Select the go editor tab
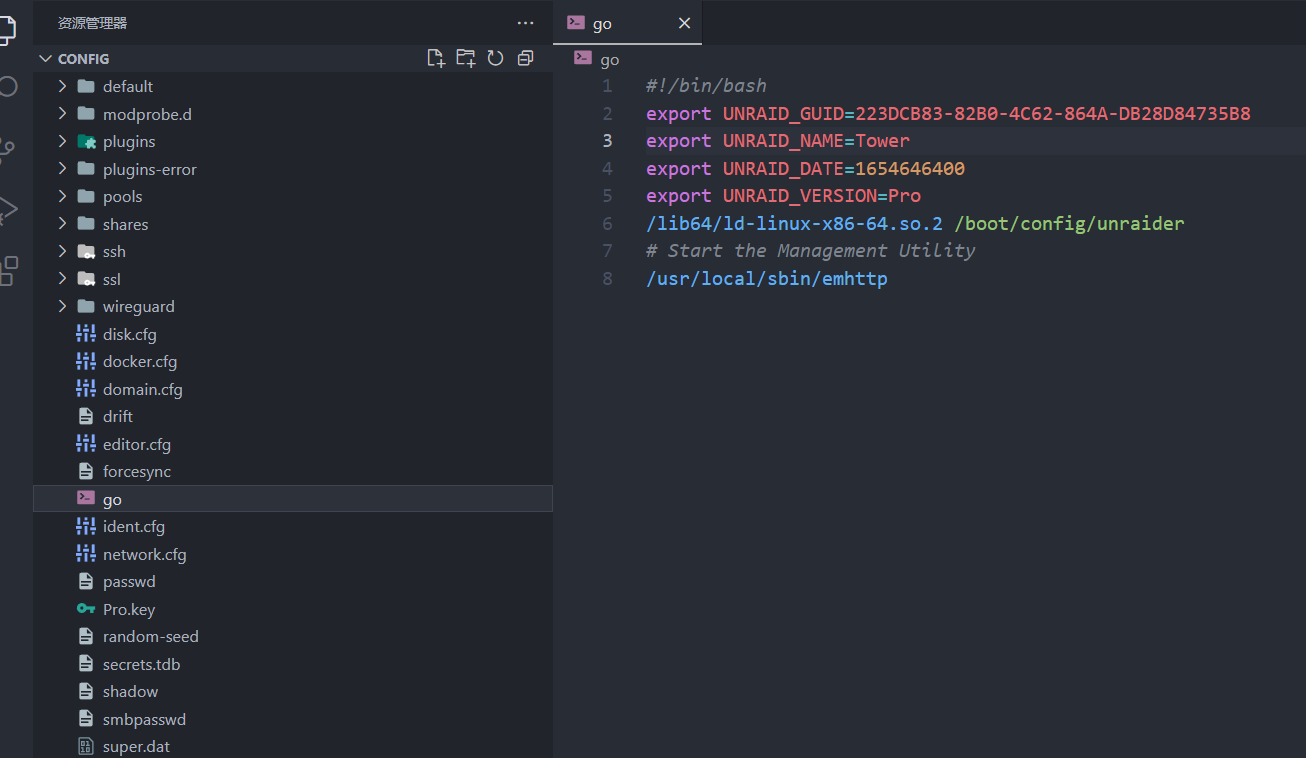1306x758 pixels. click(627, 23)
